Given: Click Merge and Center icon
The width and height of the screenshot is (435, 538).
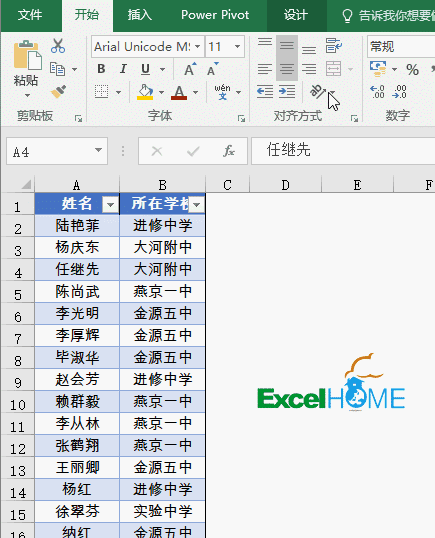Looking at the screenshot, I should (333, 69).
